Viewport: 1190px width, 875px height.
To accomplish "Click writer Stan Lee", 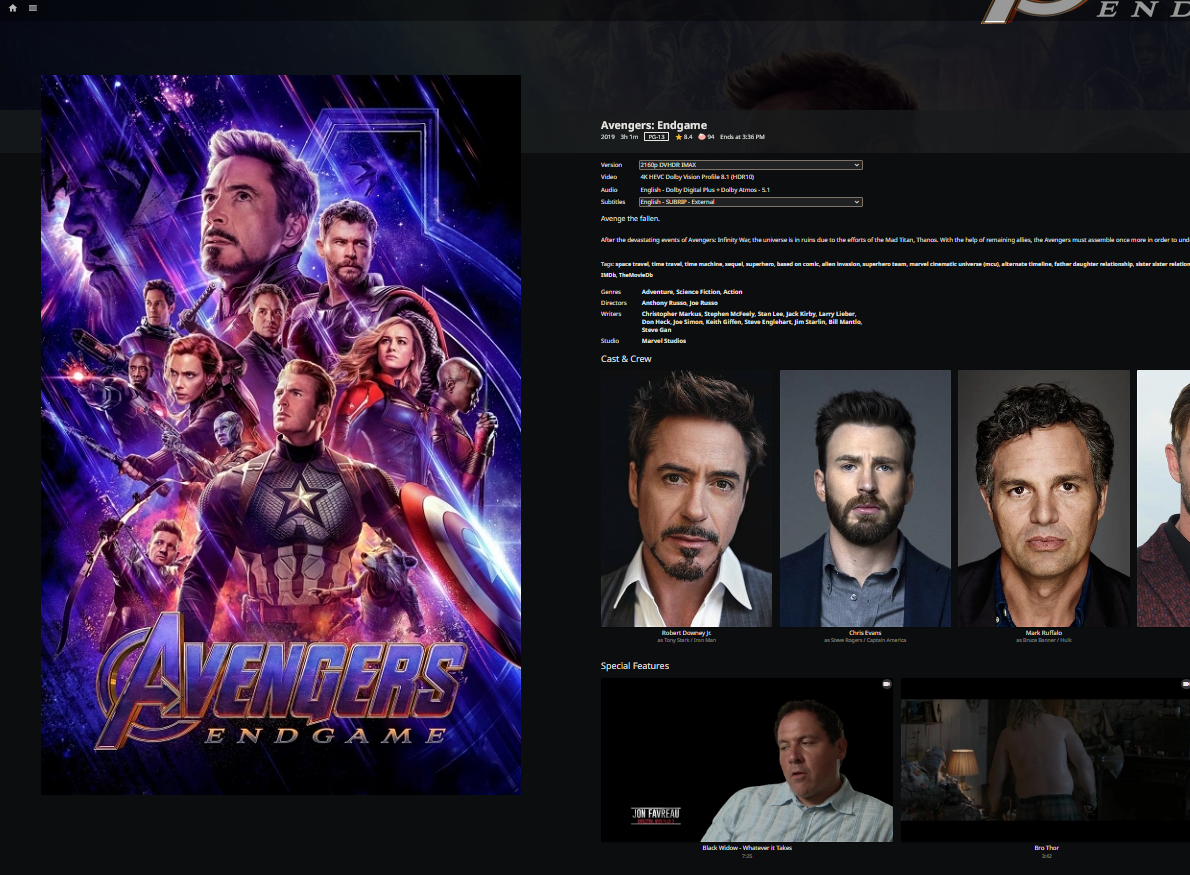I will click(x=771, y=314).
